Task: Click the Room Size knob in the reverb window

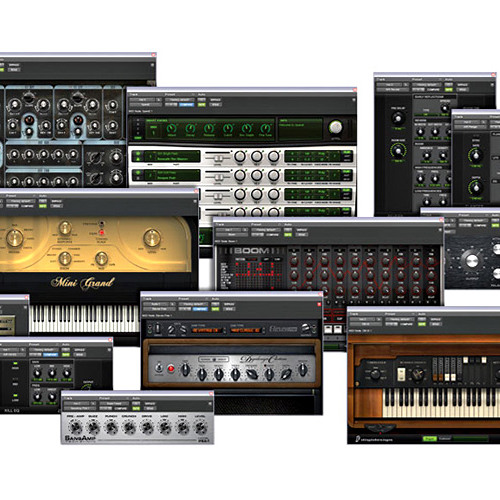Action: tap(398, 151)
